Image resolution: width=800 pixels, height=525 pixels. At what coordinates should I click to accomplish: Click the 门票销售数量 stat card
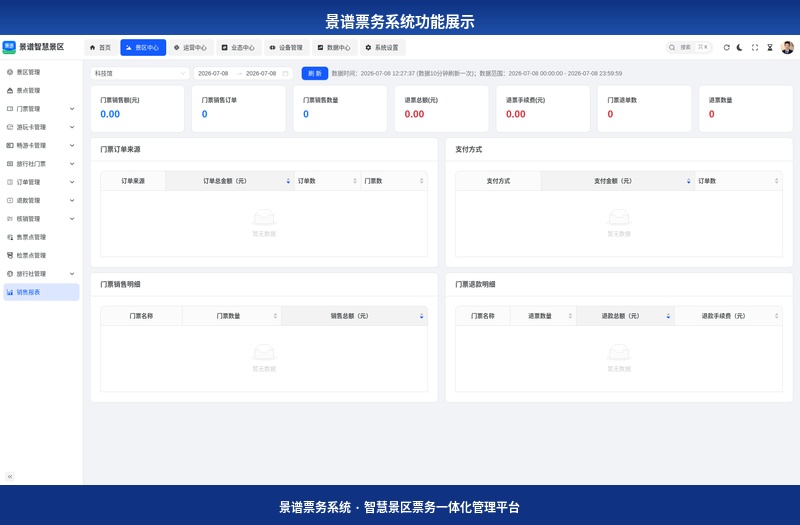(x=340, y=109)
